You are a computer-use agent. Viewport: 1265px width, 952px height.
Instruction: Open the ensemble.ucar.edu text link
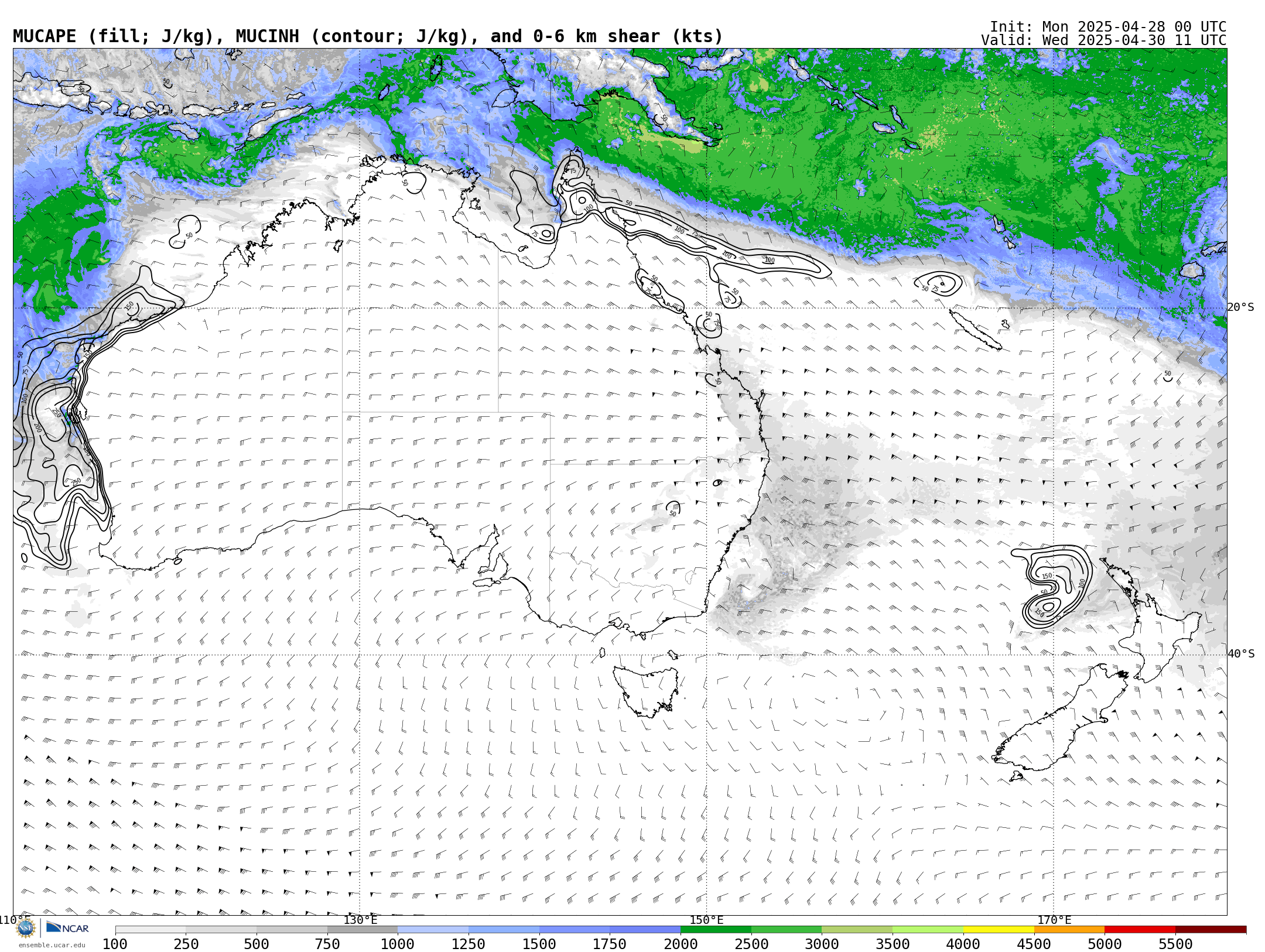(52, 944)
